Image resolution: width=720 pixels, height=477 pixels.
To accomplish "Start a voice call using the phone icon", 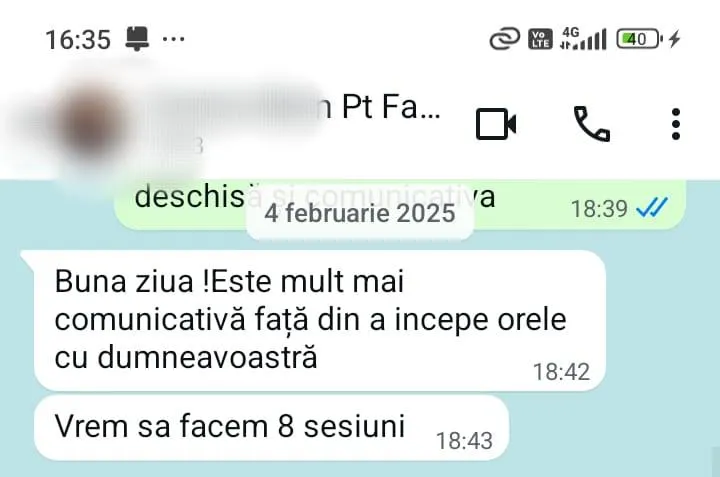I will point(592,124).
